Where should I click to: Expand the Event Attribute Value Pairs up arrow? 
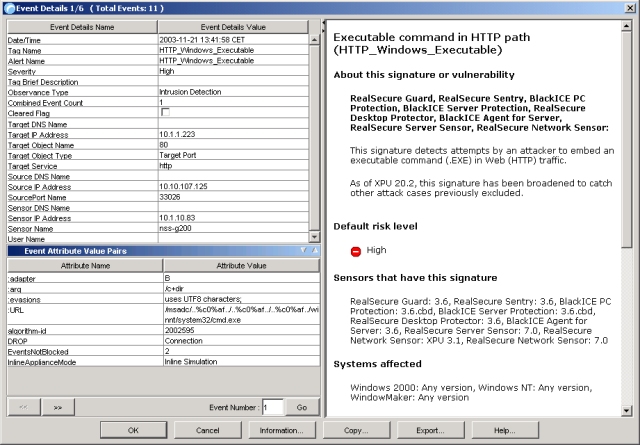coord(315,250)
